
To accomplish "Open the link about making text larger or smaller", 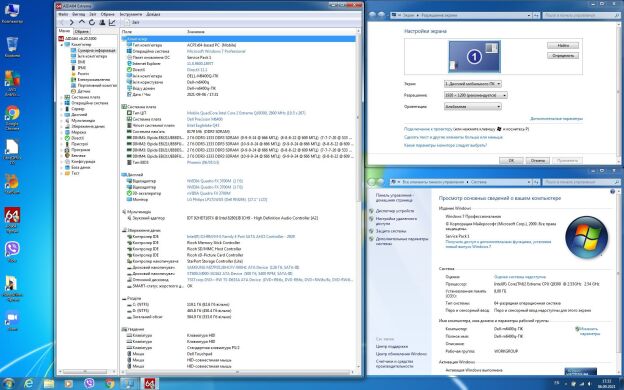I will tap(453, 137).
